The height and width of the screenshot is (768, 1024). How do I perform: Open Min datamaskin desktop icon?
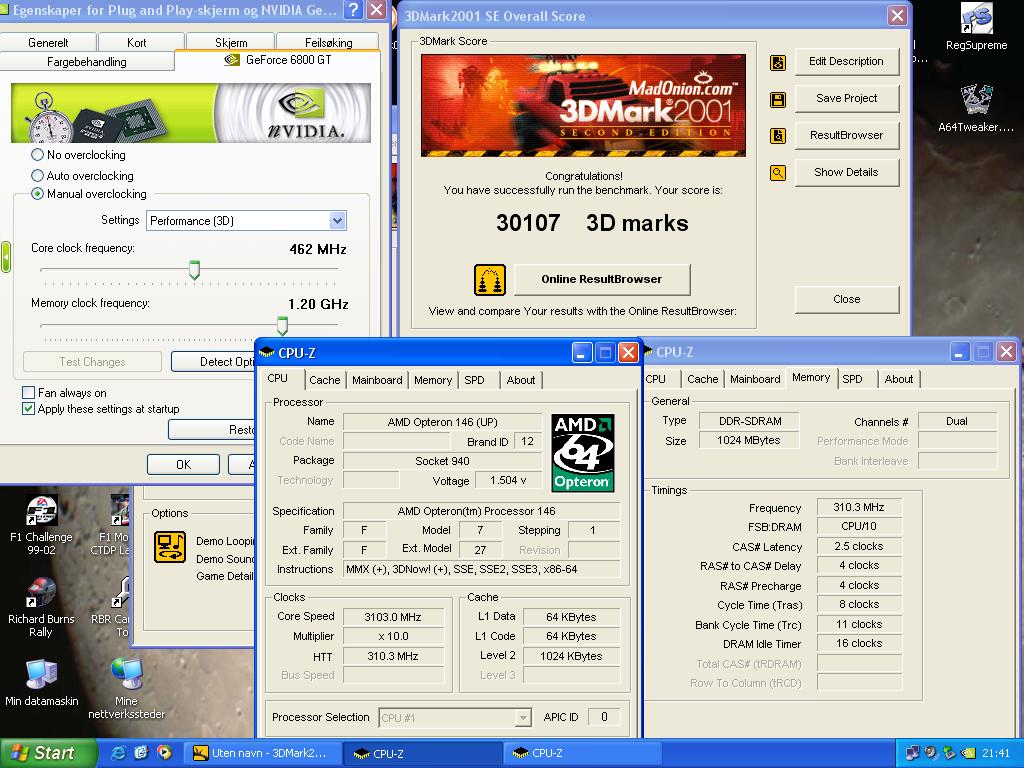pos(42,683)
